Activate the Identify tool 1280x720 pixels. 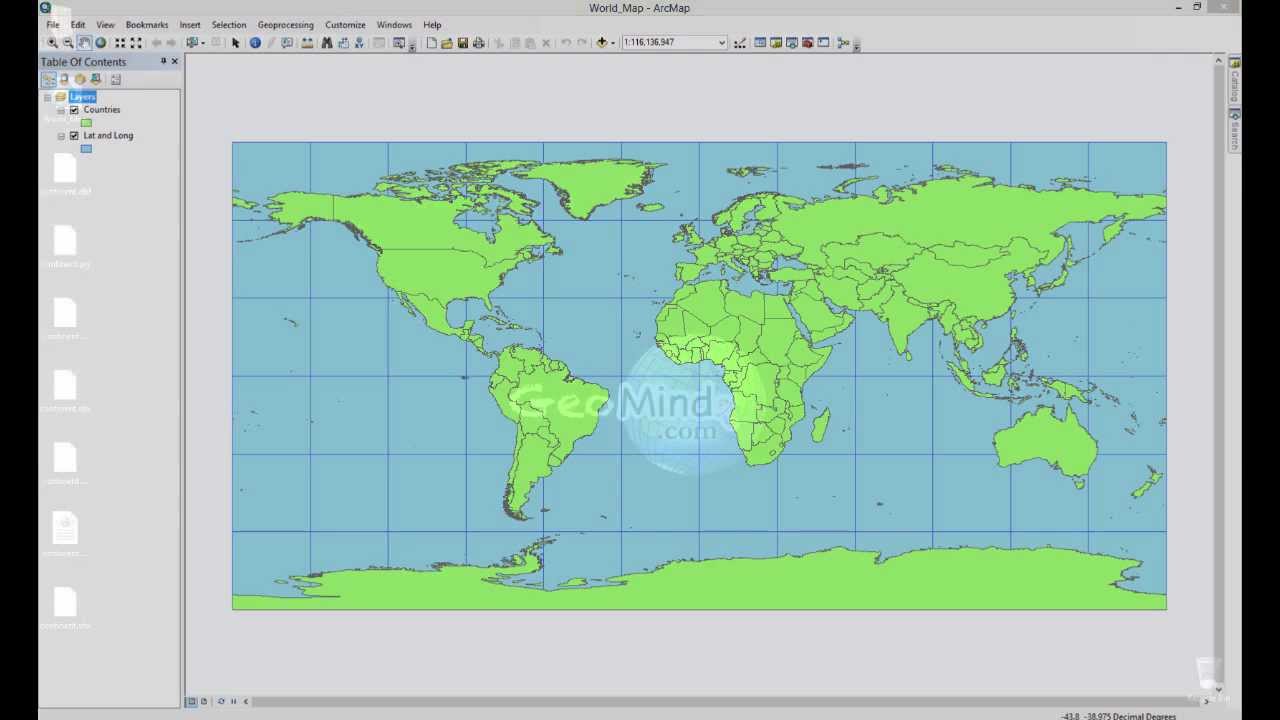[255, 42]
